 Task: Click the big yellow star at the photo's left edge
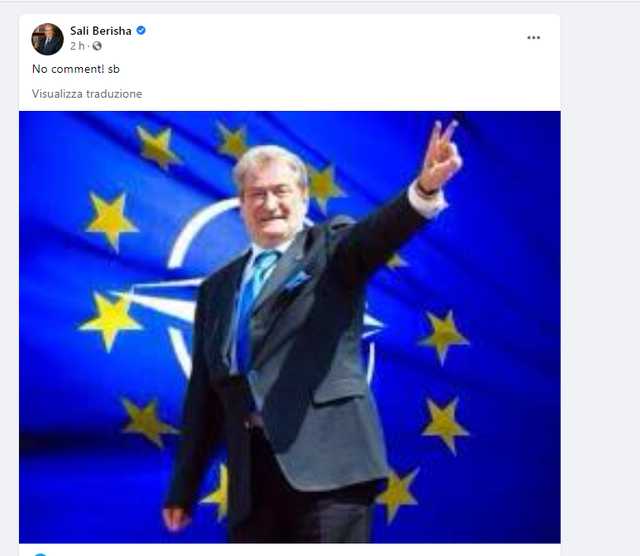pyautogui.click(x=111, y=321)
